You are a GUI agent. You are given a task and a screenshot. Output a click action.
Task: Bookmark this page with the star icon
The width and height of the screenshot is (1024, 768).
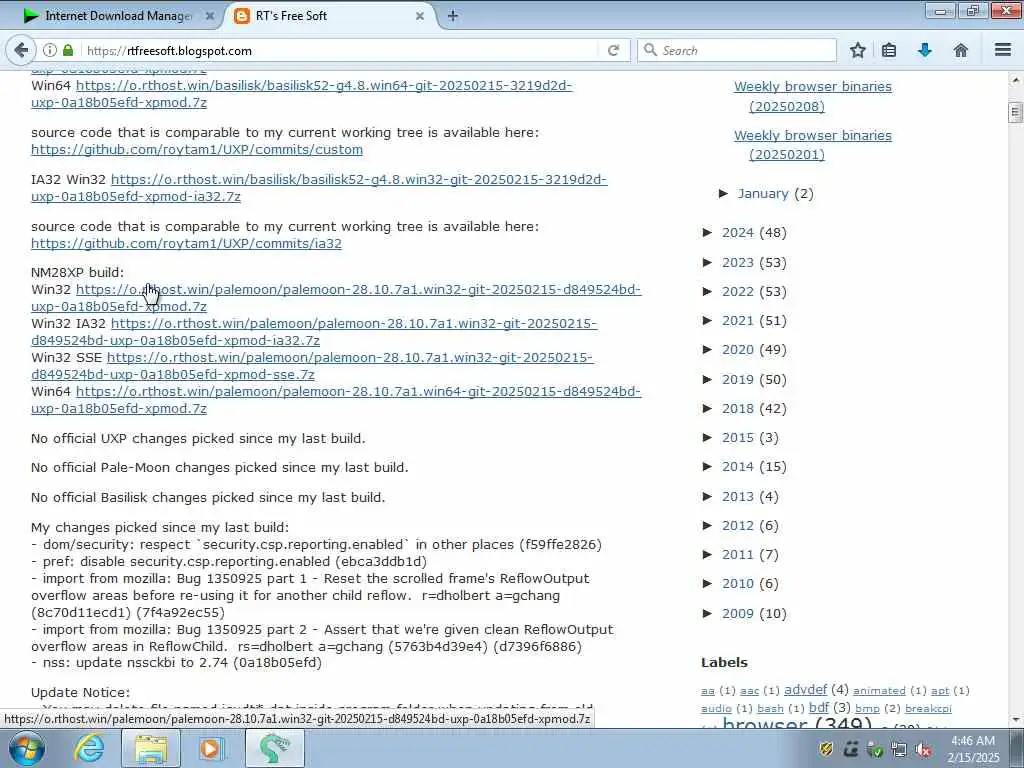point(857,50)
